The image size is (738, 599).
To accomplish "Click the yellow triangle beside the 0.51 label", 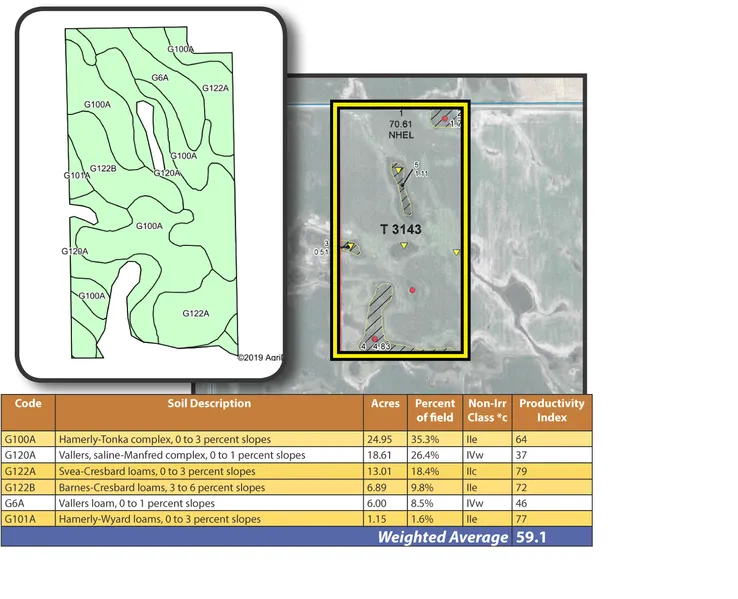I will pos(350,245).
